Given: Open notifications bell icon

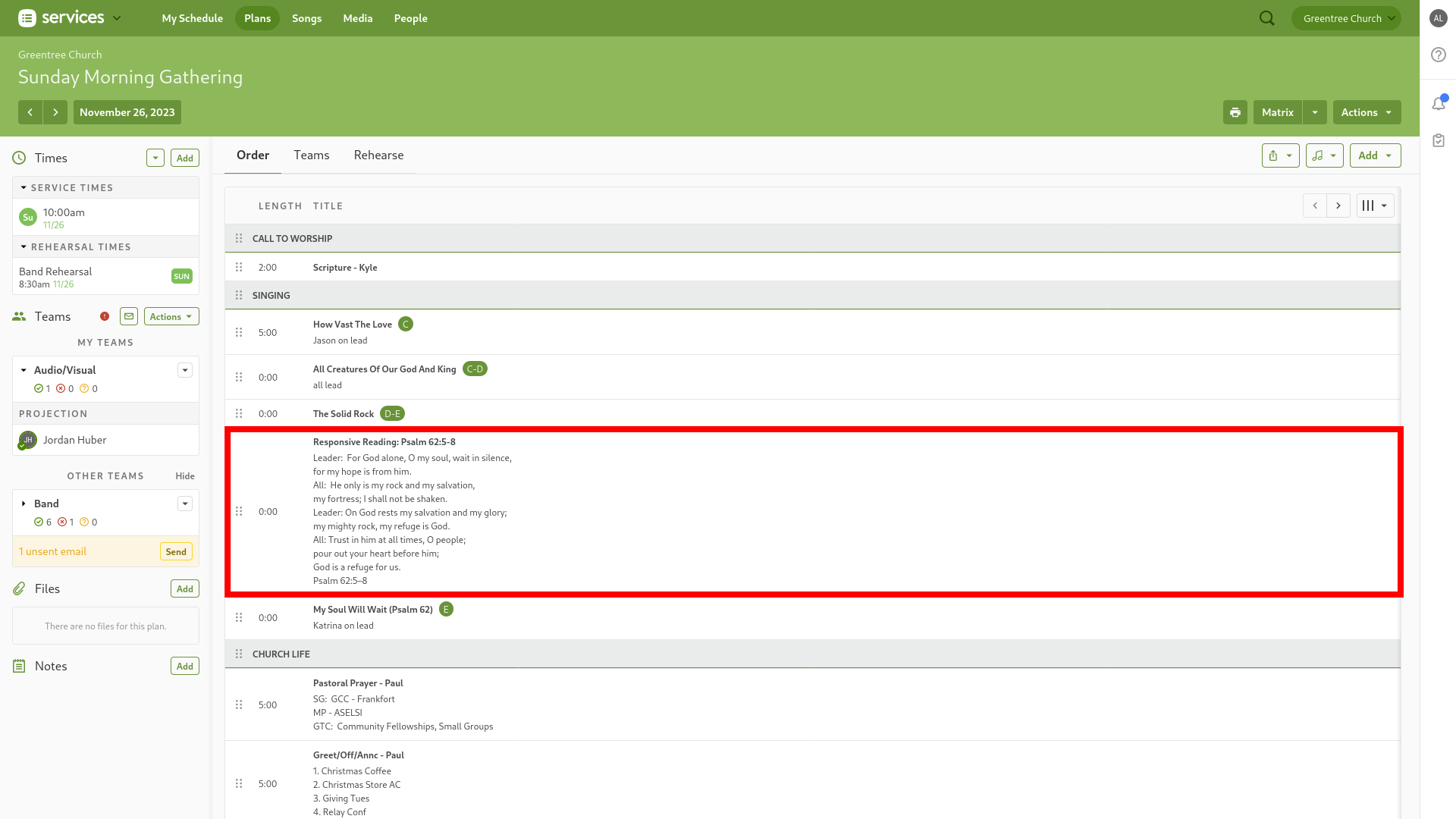Looking at the screenshot, I should point(1439,103).
